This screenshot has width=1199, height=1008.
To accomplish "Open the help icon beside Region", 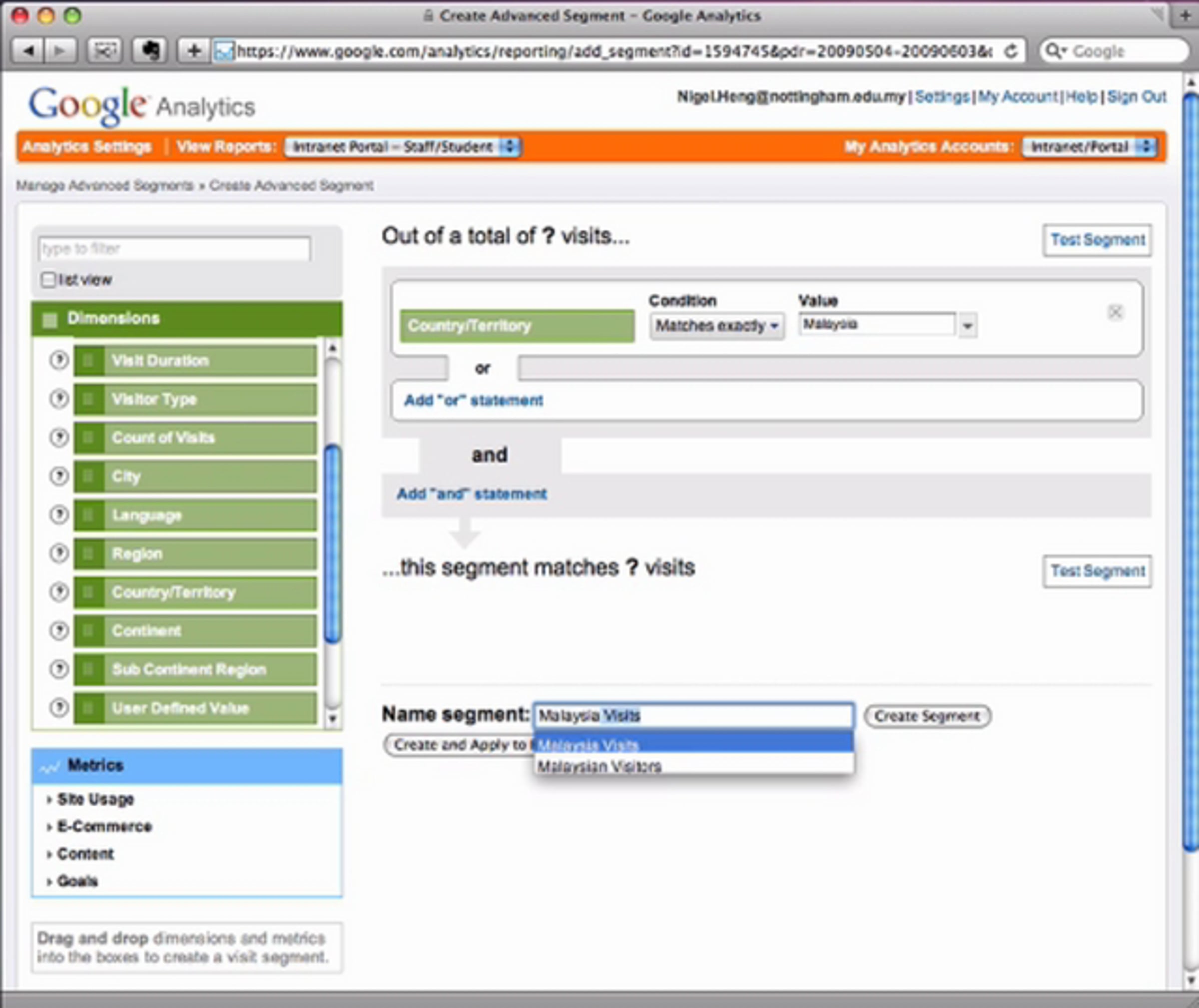I will point(59,552).
